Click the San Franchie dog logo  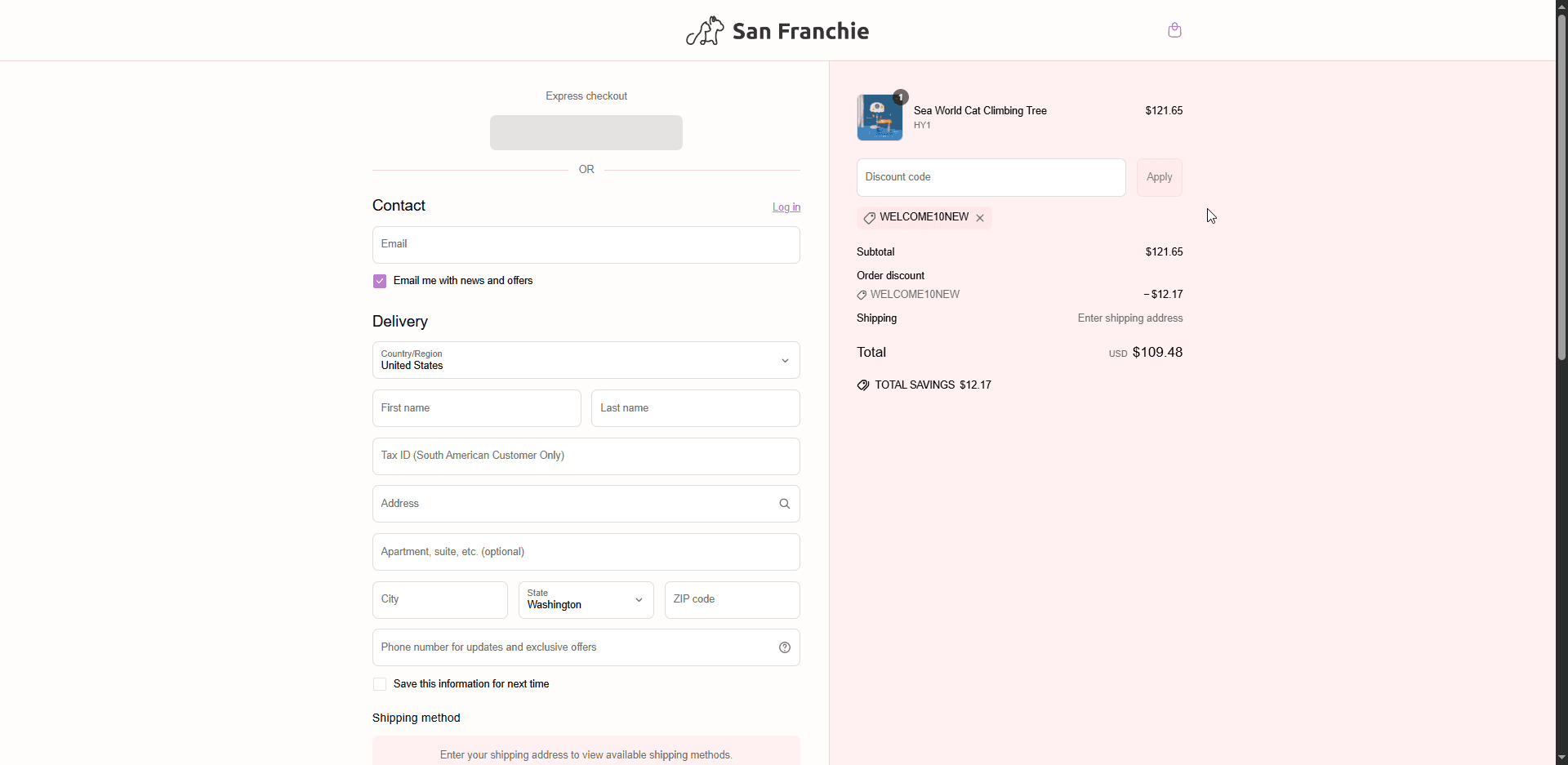coord(705,31)
